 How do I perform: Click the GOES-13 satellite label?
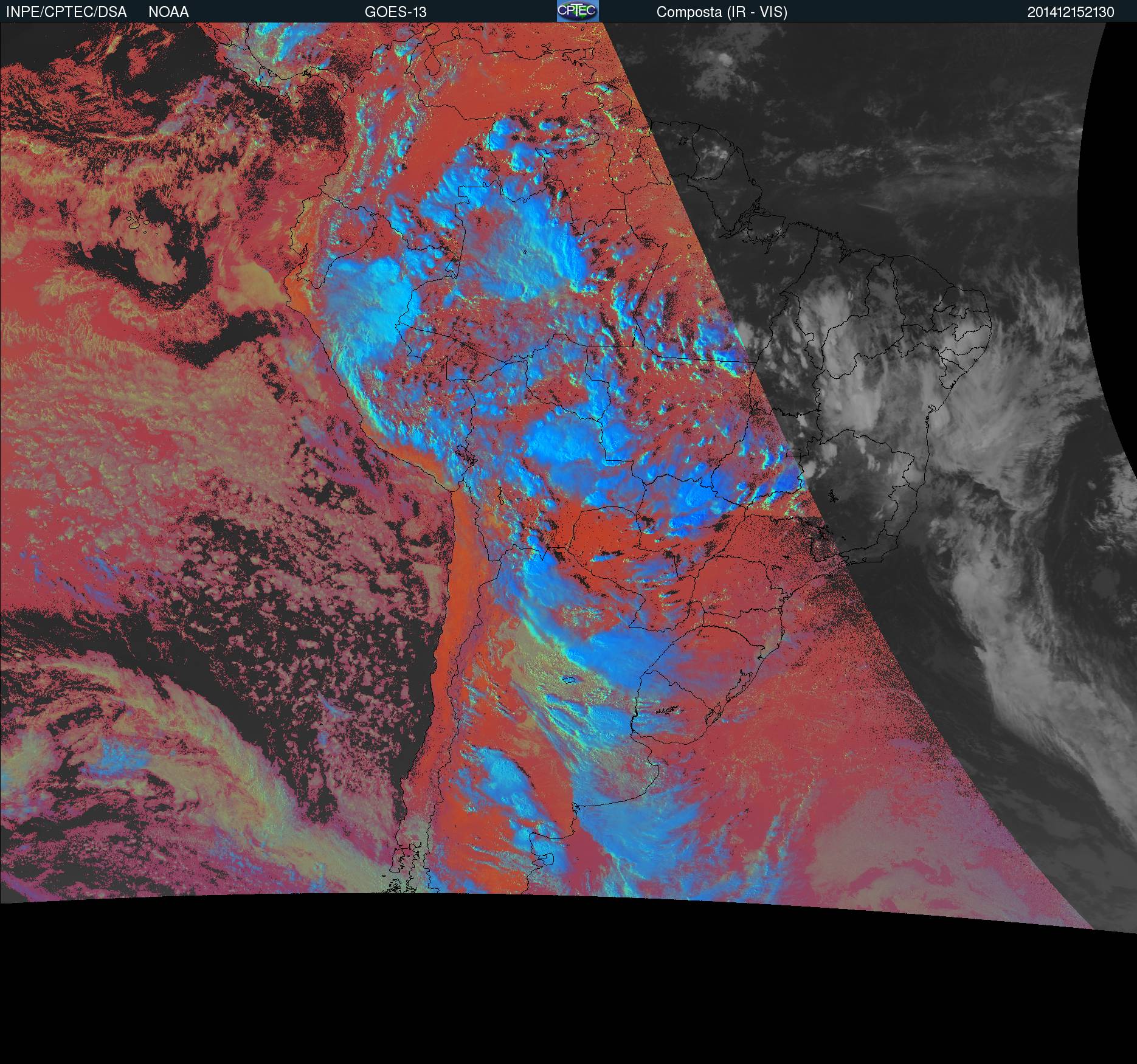[x=395, y=12]
